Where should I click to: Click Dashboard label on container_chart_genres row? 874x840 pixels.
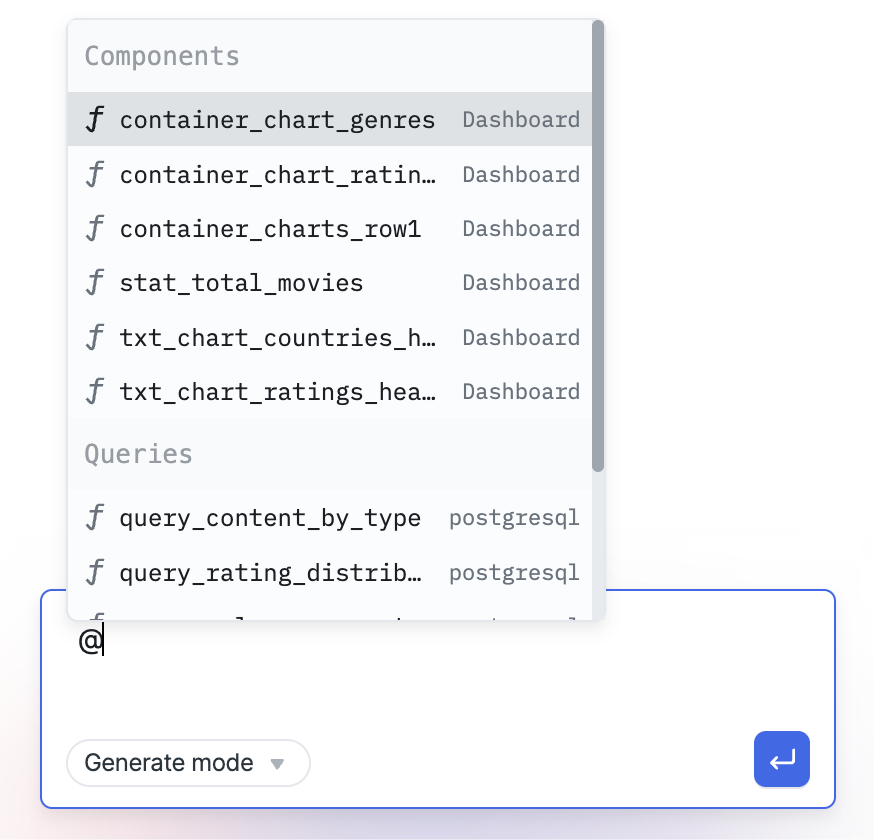pyautogui.click(x=521, y=119)
